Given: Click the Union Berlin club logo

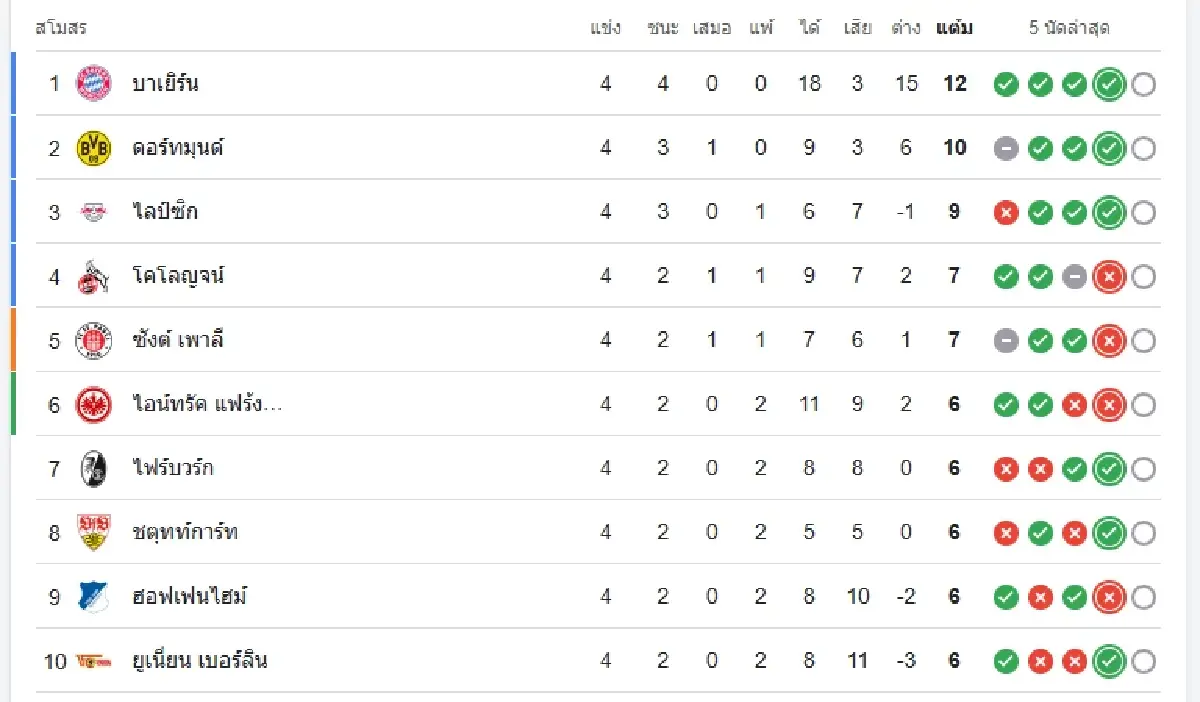Looking at the screenshot, I should click(x=94, y=661).
